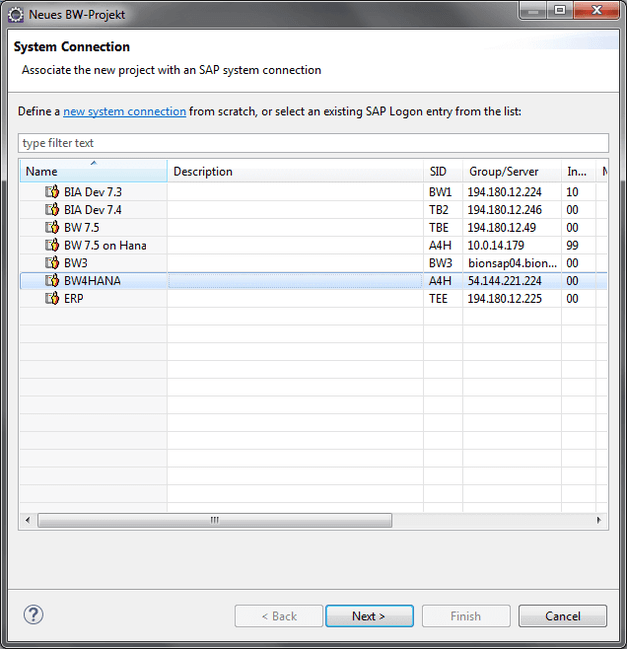Open the help question mark icon
Image resolution: width=627 pixels, height=649 pixels.
pyautogui.click(x=33, y=615)
